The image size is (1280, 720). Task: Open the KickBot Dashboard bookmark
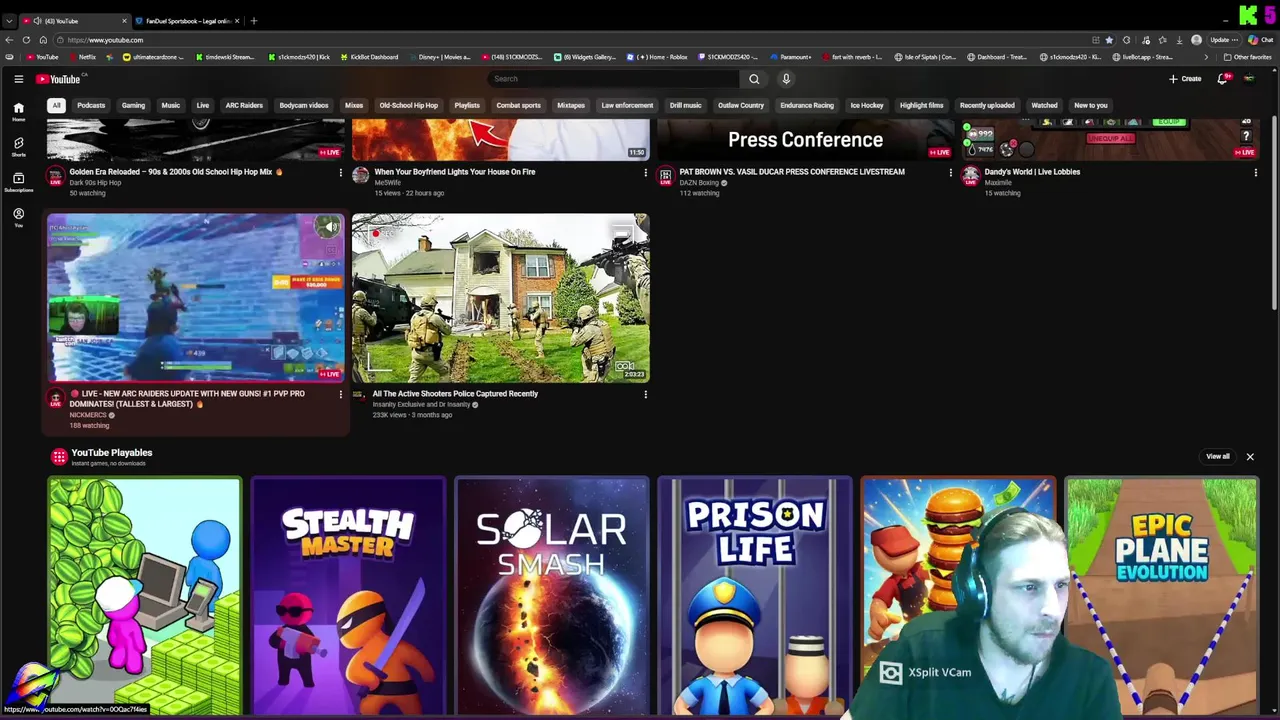coord(368,57)
